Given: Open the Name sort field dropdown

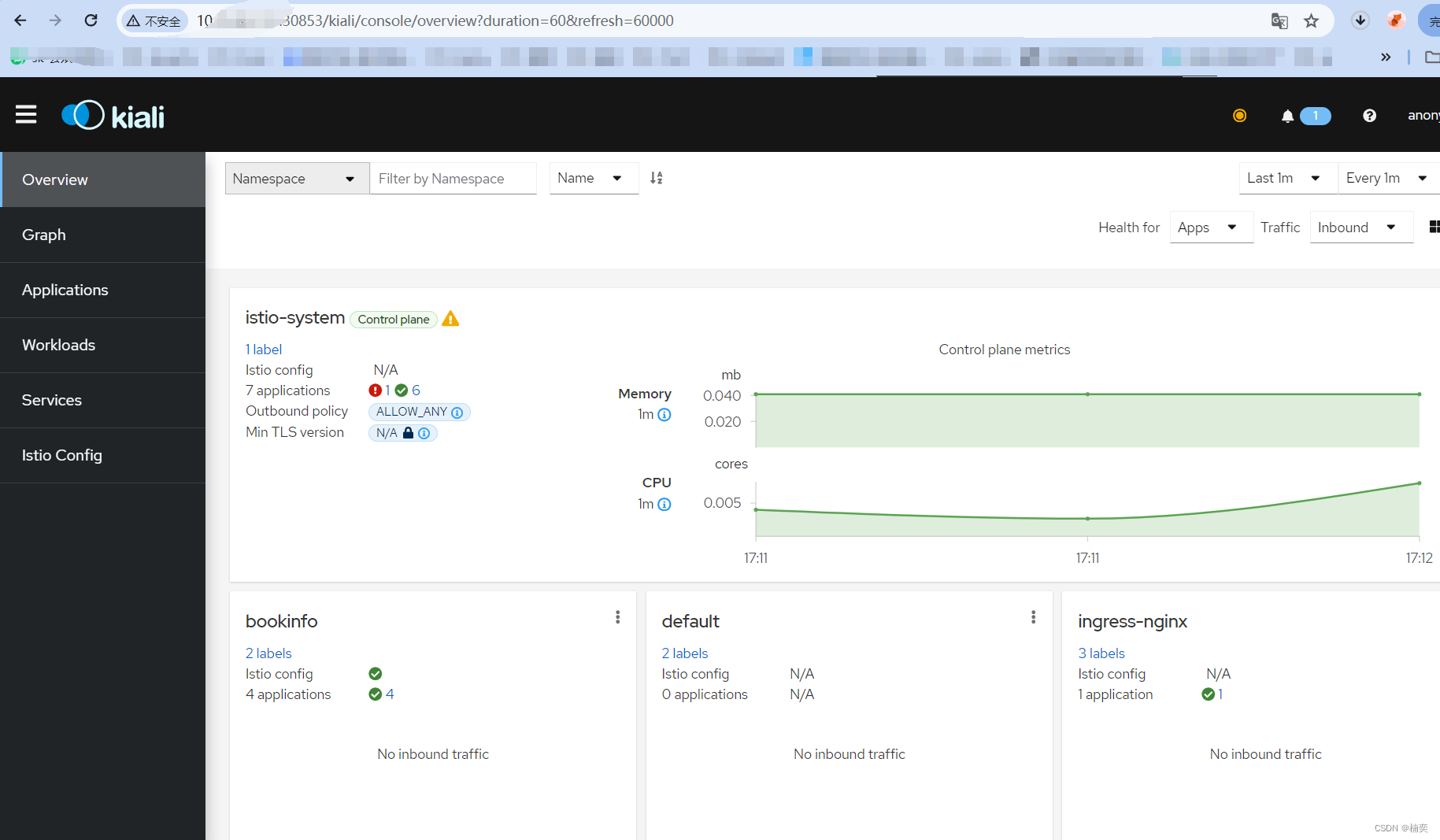Looking at the screenshot, I should click(x=594, y=178).
